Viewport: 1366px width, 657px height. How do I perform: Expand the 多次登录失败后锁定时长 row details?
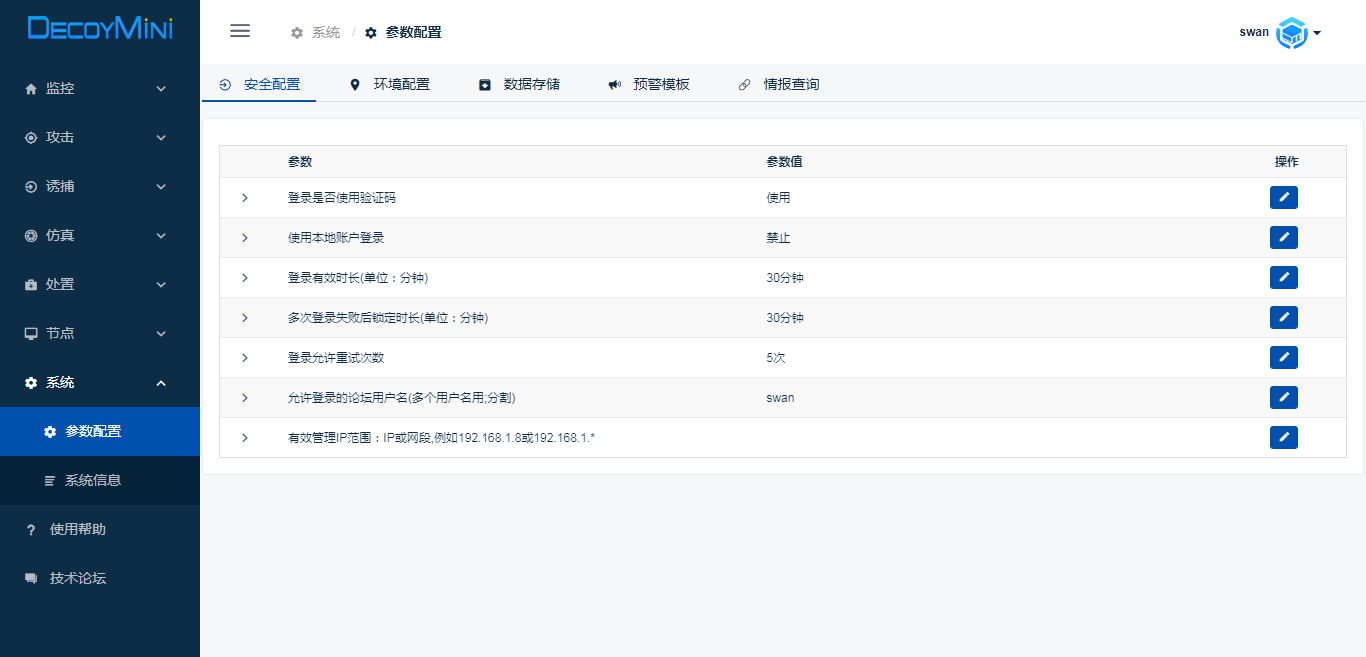(x=245, y=318)
